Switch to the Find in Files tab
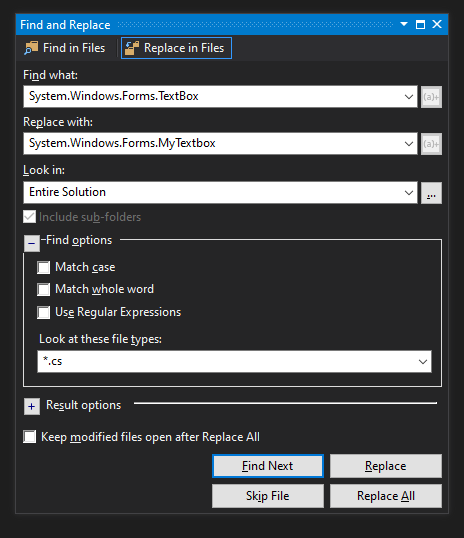The height and width of the screenshot is (538, 464). pos(65,48)
